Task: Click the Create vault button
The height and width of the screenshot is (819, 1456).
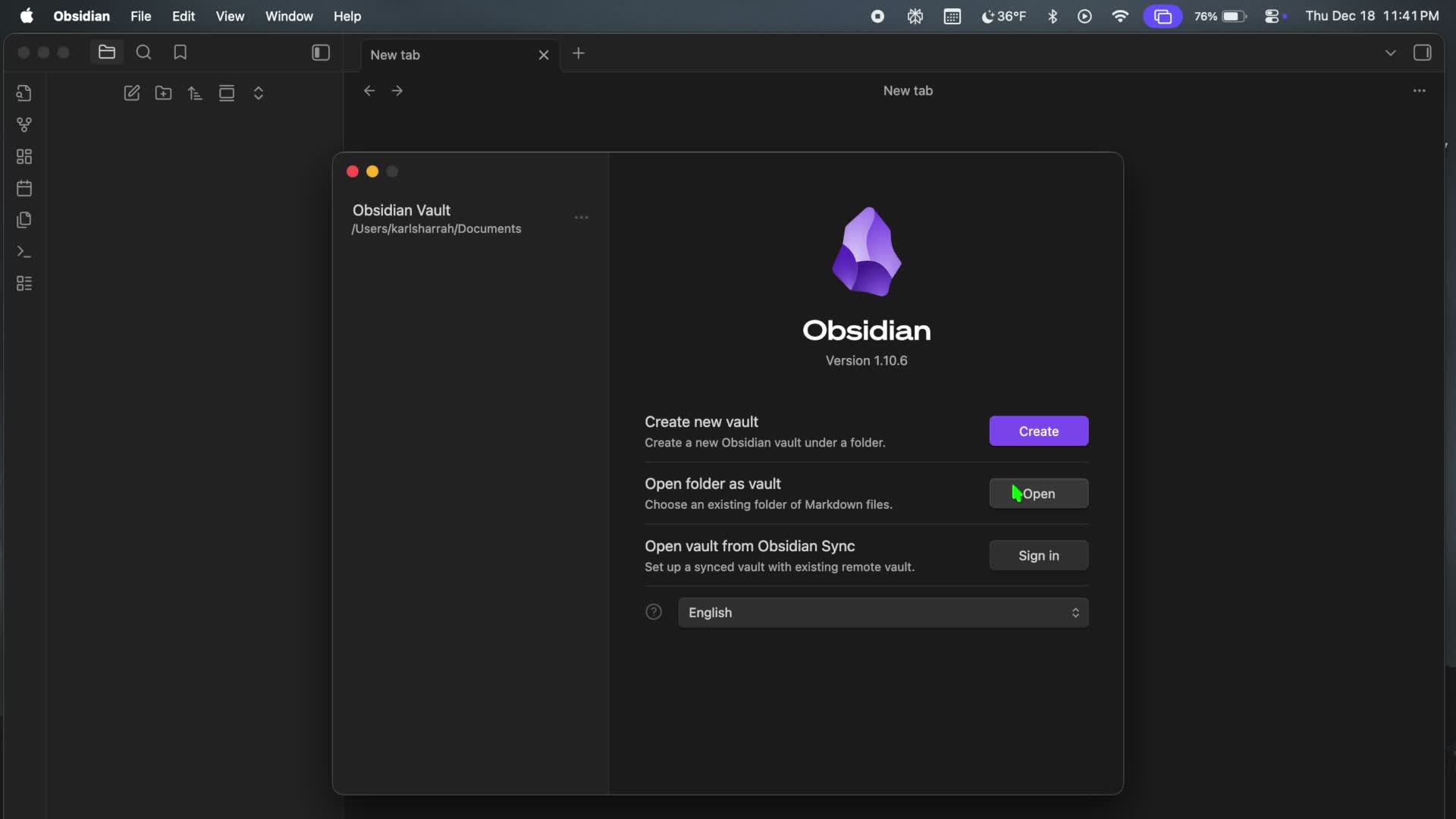Action: (1039, 431)
